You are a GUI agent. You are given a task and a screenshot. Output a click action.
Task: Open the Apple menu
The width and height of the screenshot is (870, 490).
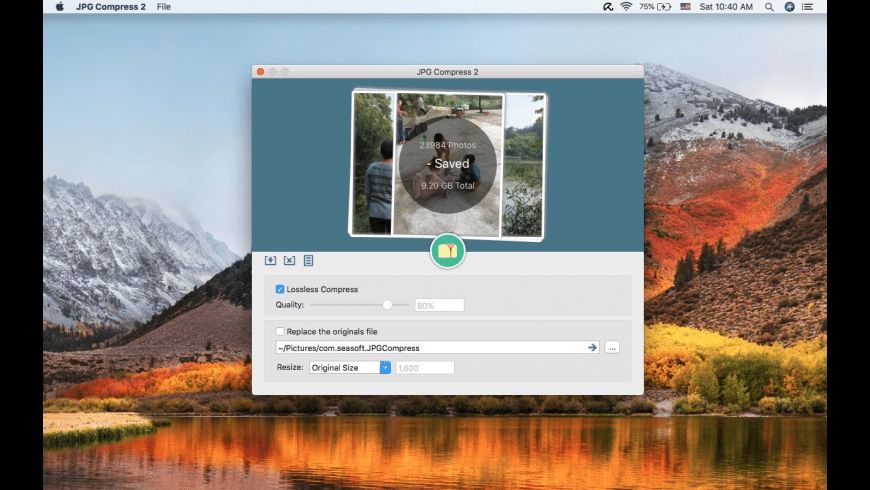pyautogui.click(x=59, y=7)
